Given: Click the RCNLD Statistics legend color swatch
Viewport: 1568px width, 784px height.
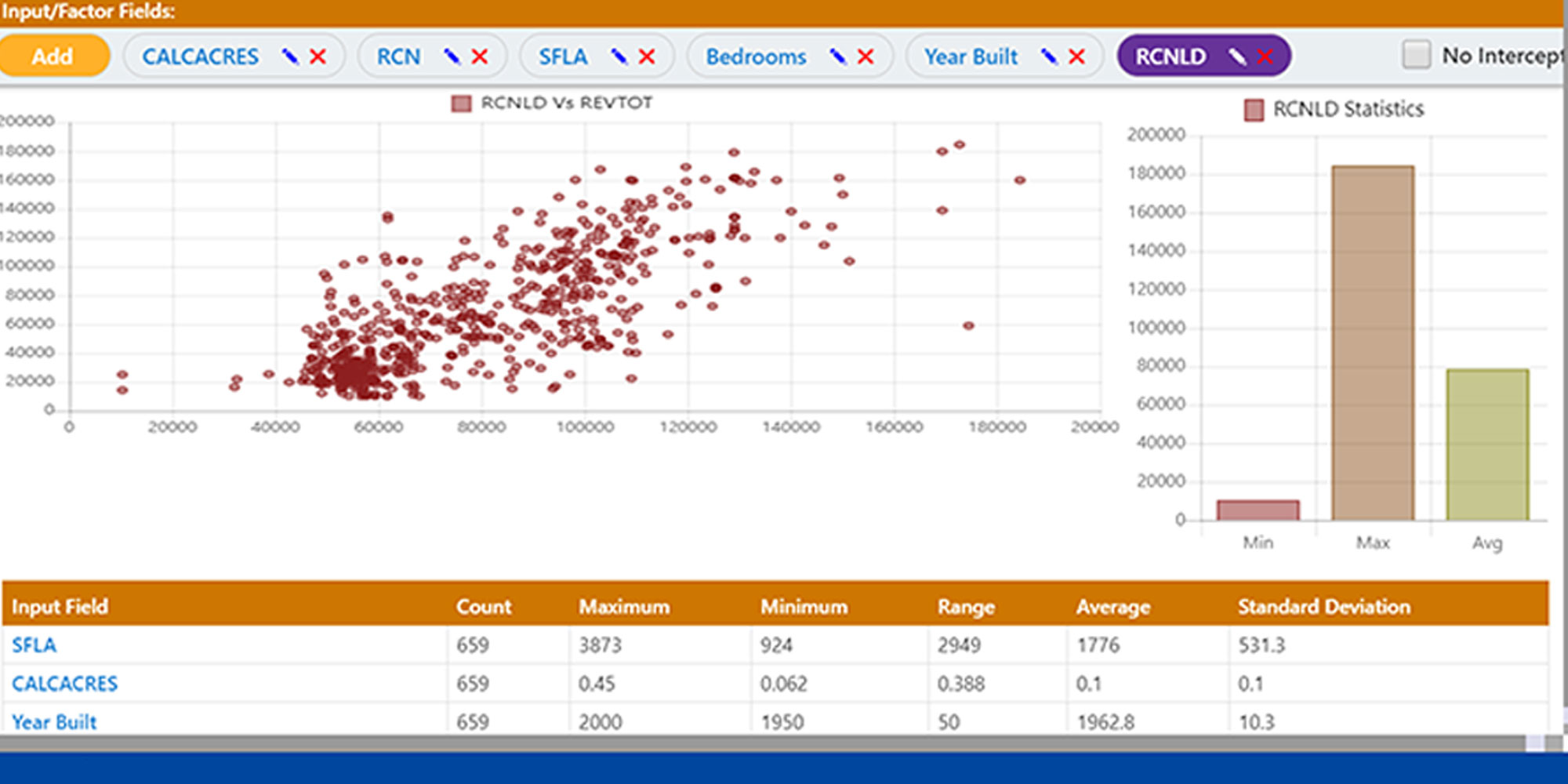Looking at the screenshot, I should pyautogui.click(x=1254, y=110).
